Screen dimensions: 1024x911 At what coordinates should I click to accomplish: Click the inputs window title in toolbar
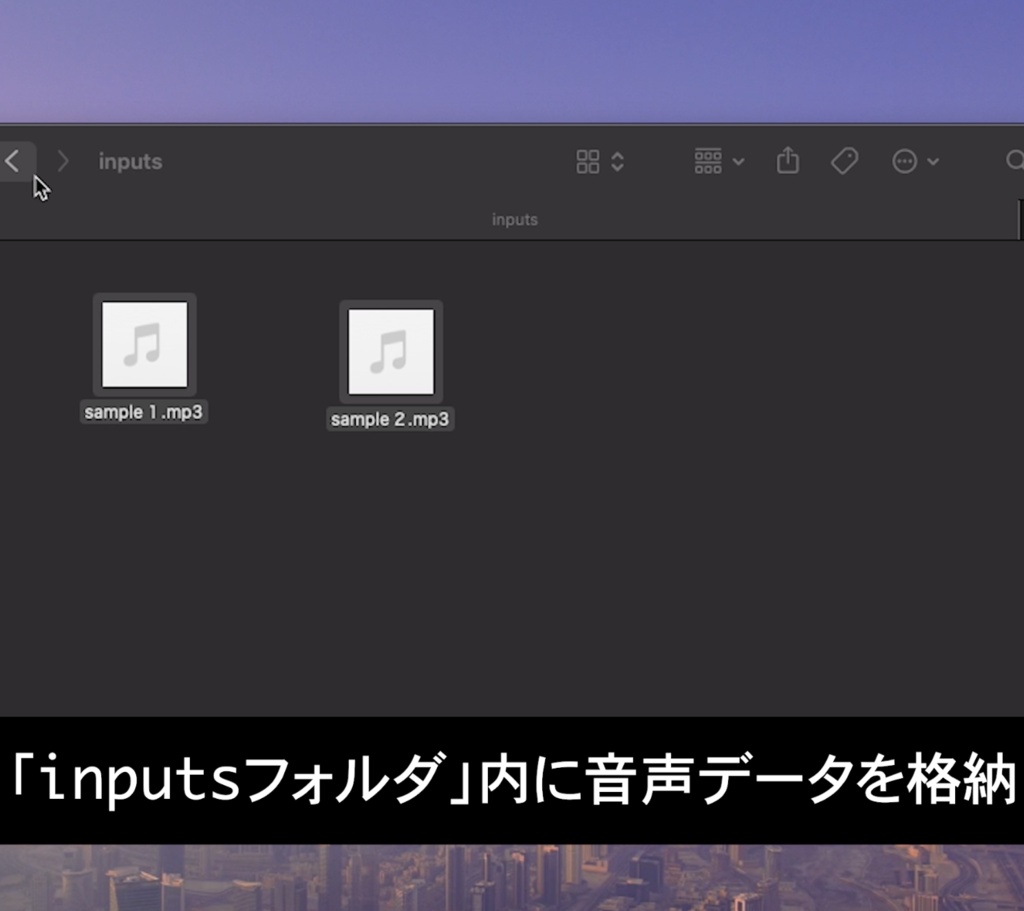coord(130,161)
